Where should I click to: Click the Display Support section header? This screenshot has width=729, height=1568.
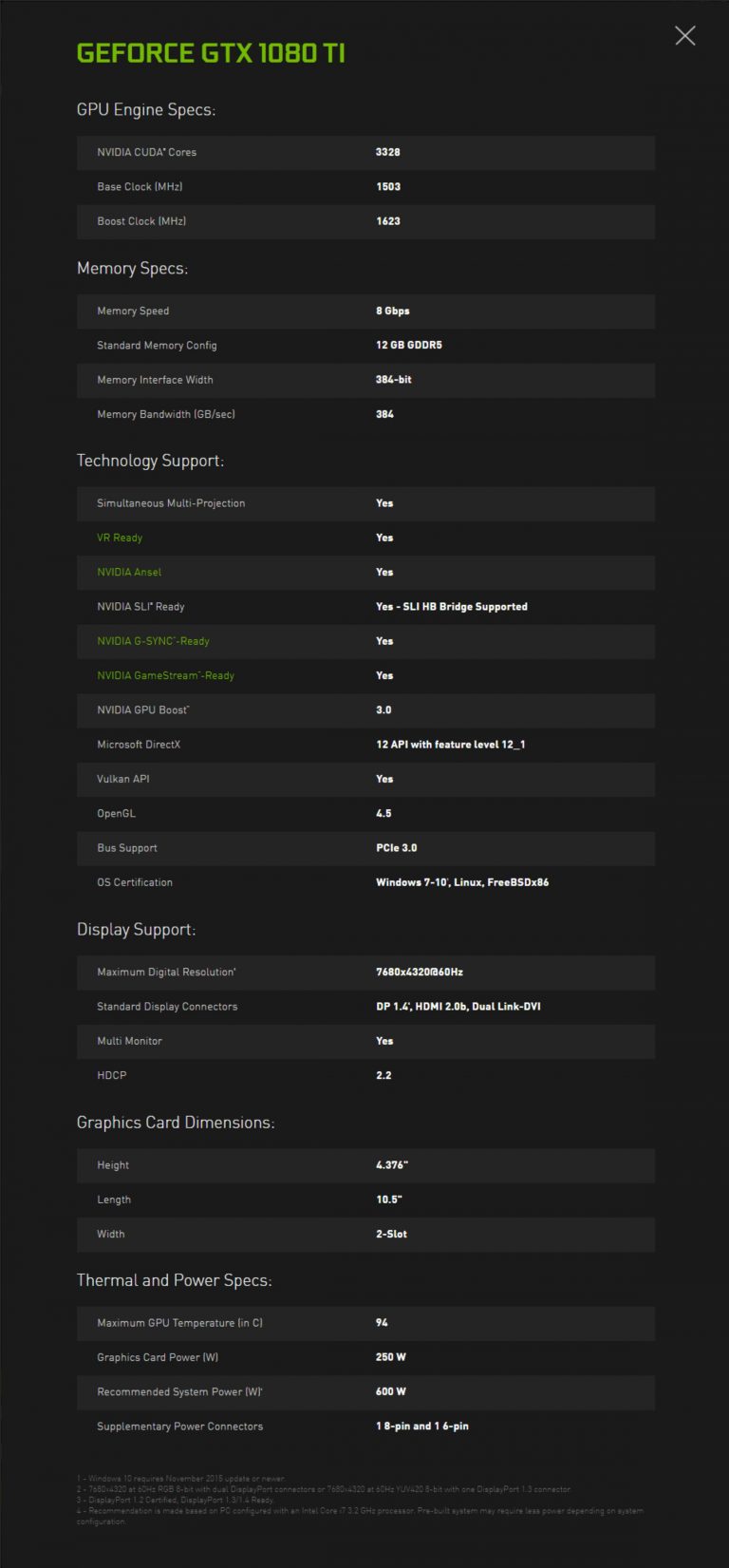pos(136,930)
